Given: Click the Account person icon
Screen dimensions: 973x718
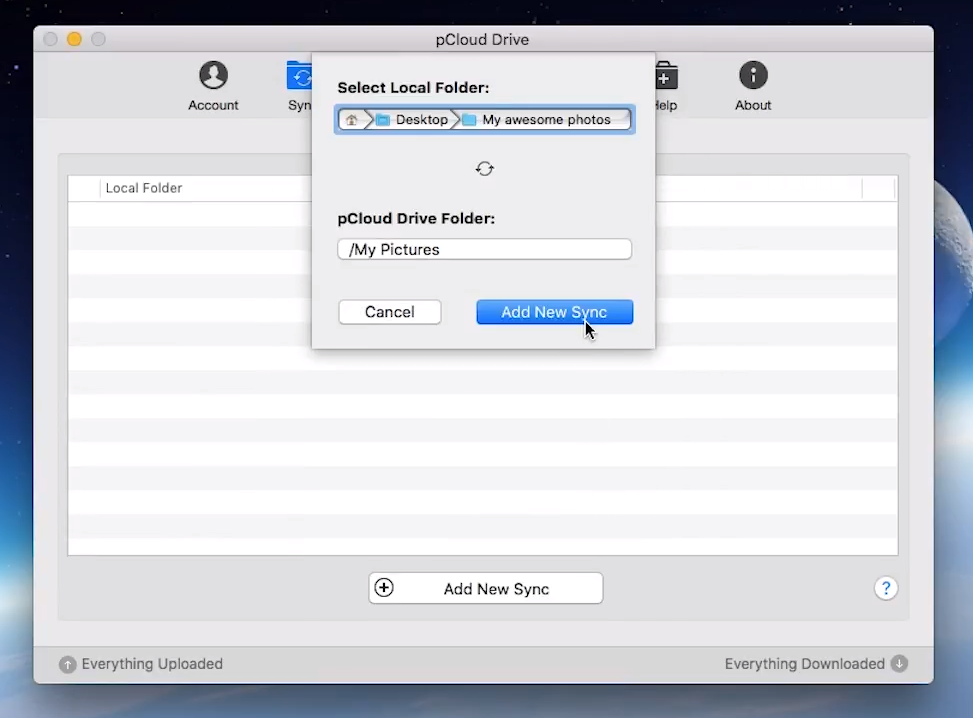Looking at the screenshot, I should click(213, 75).
